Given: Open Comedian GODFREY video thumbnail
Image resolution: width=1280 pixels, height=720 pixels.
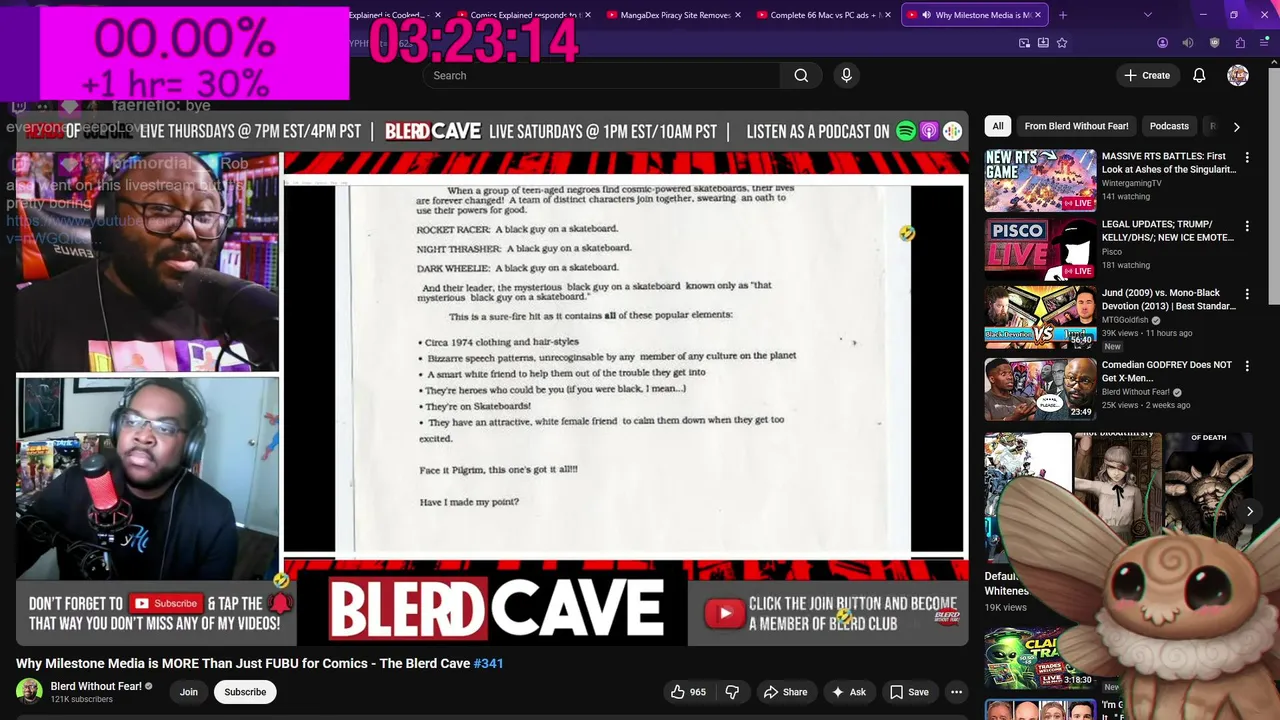Looking at the screenshot, I should [x=1040, y=389].
